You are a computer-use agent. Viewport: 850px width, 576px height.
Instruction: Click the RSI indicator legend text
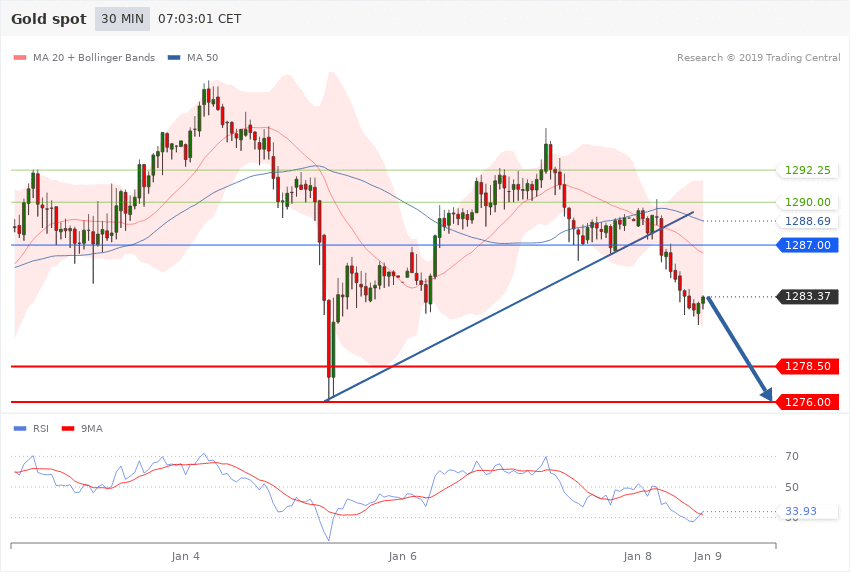coord(41,429)
